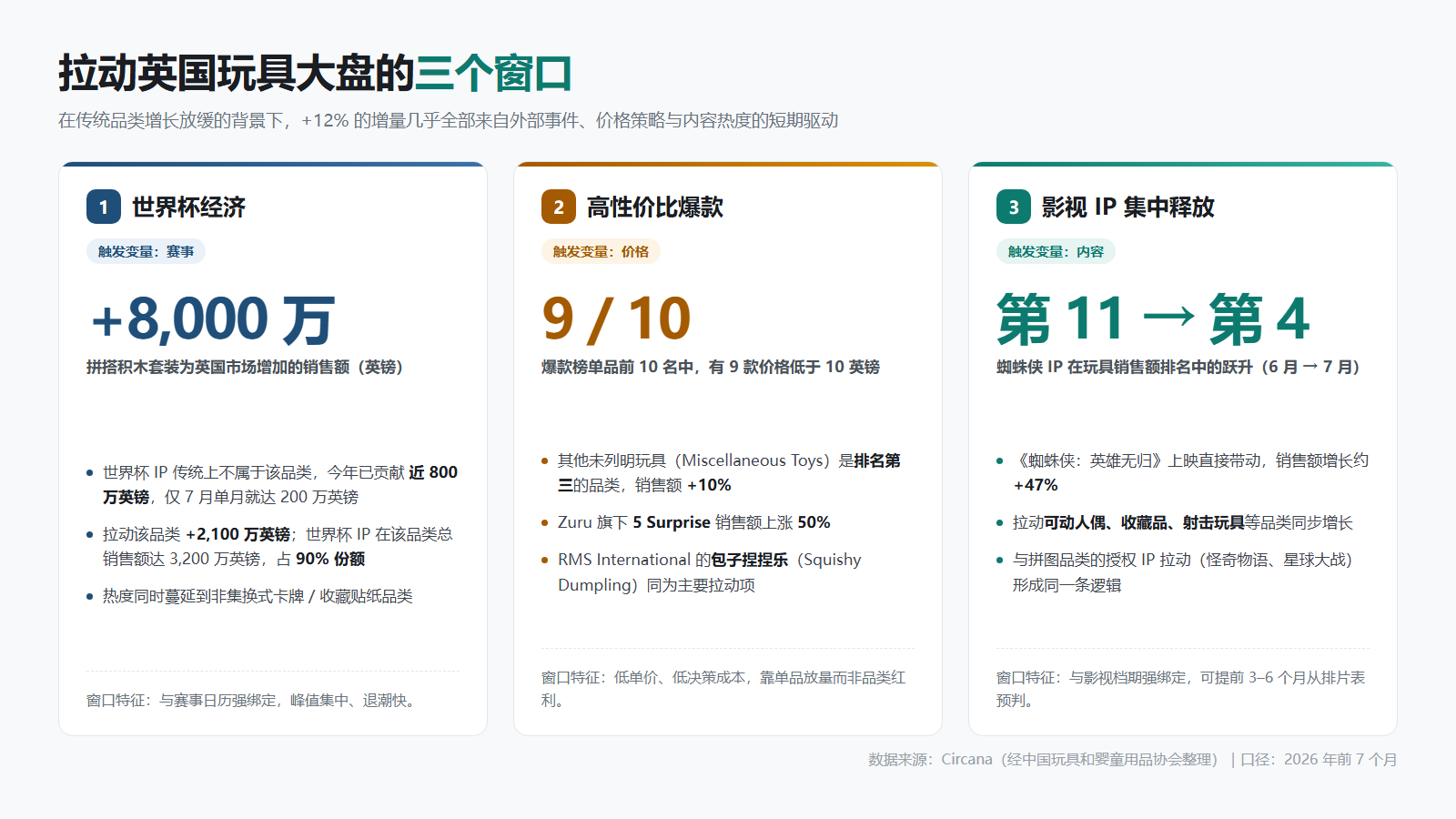Click the big figure 9 / 10
Image resolution: width=1456 pixels, height=819 pixels.
click(x=616, y=319)
